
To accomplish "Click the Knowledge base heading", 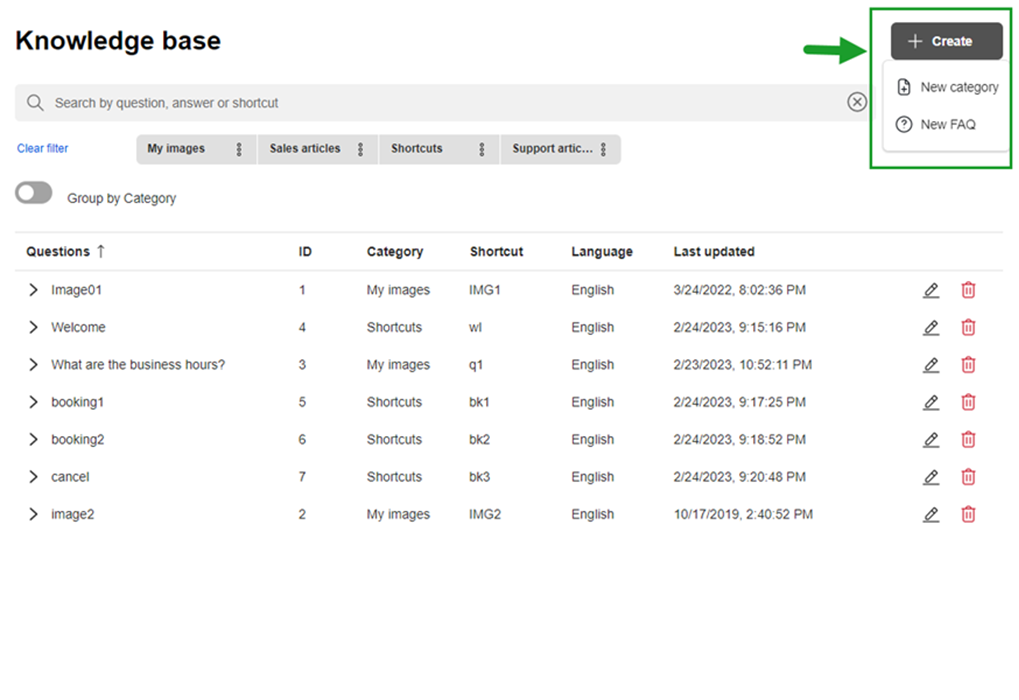I will [118, 40].
